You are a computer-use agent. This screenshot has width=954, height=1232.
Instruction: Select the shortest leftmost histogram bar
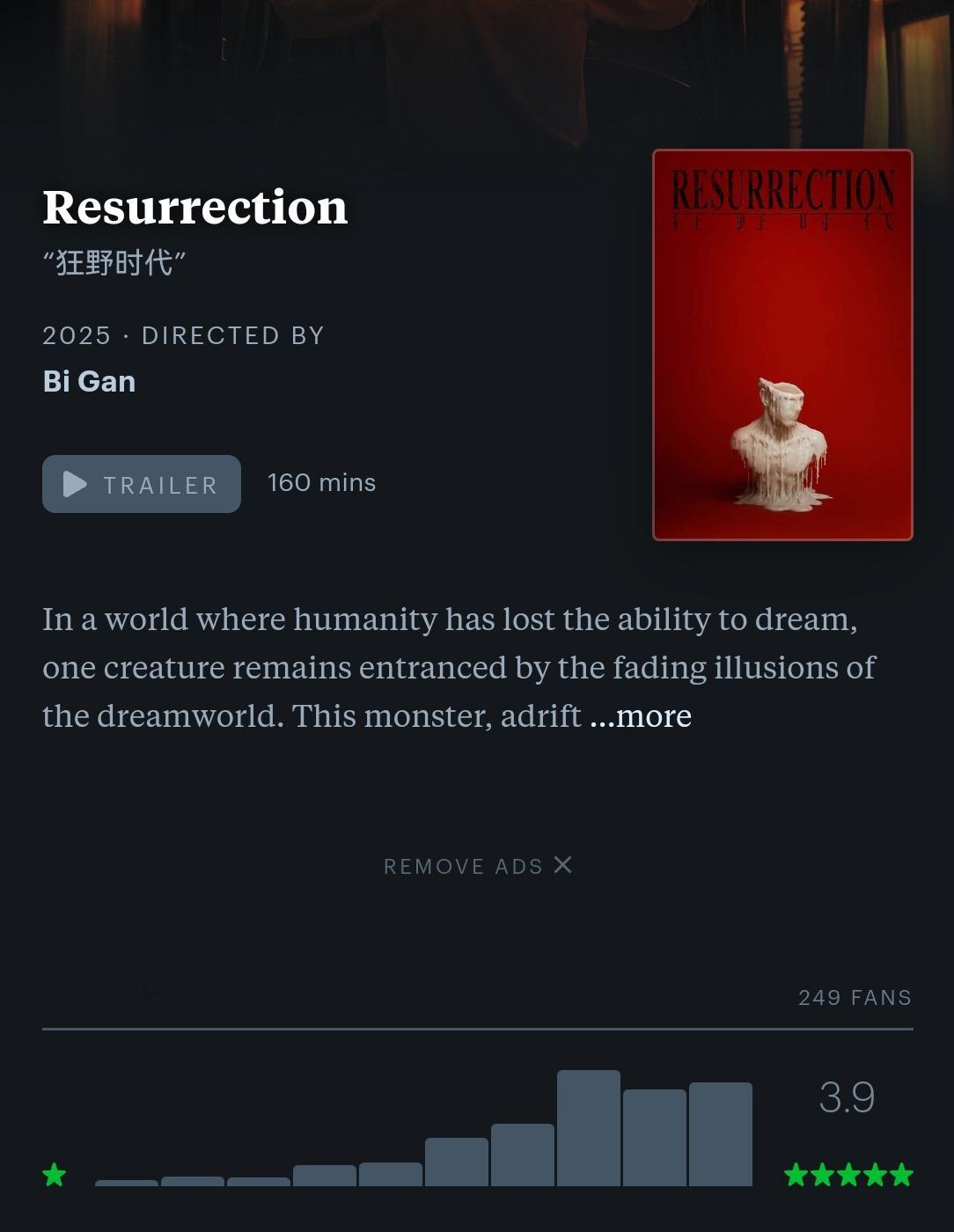coord(127,1184)
